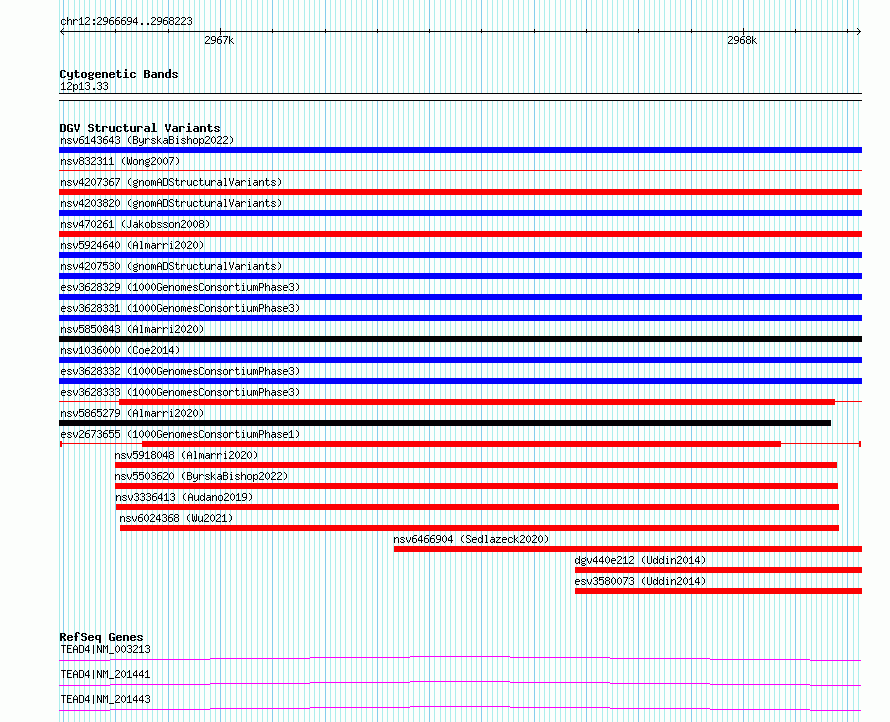Viewport: 890px width, 722px height.
Task: Click the red bar under dgv440e212
Action: click(719, 570)
